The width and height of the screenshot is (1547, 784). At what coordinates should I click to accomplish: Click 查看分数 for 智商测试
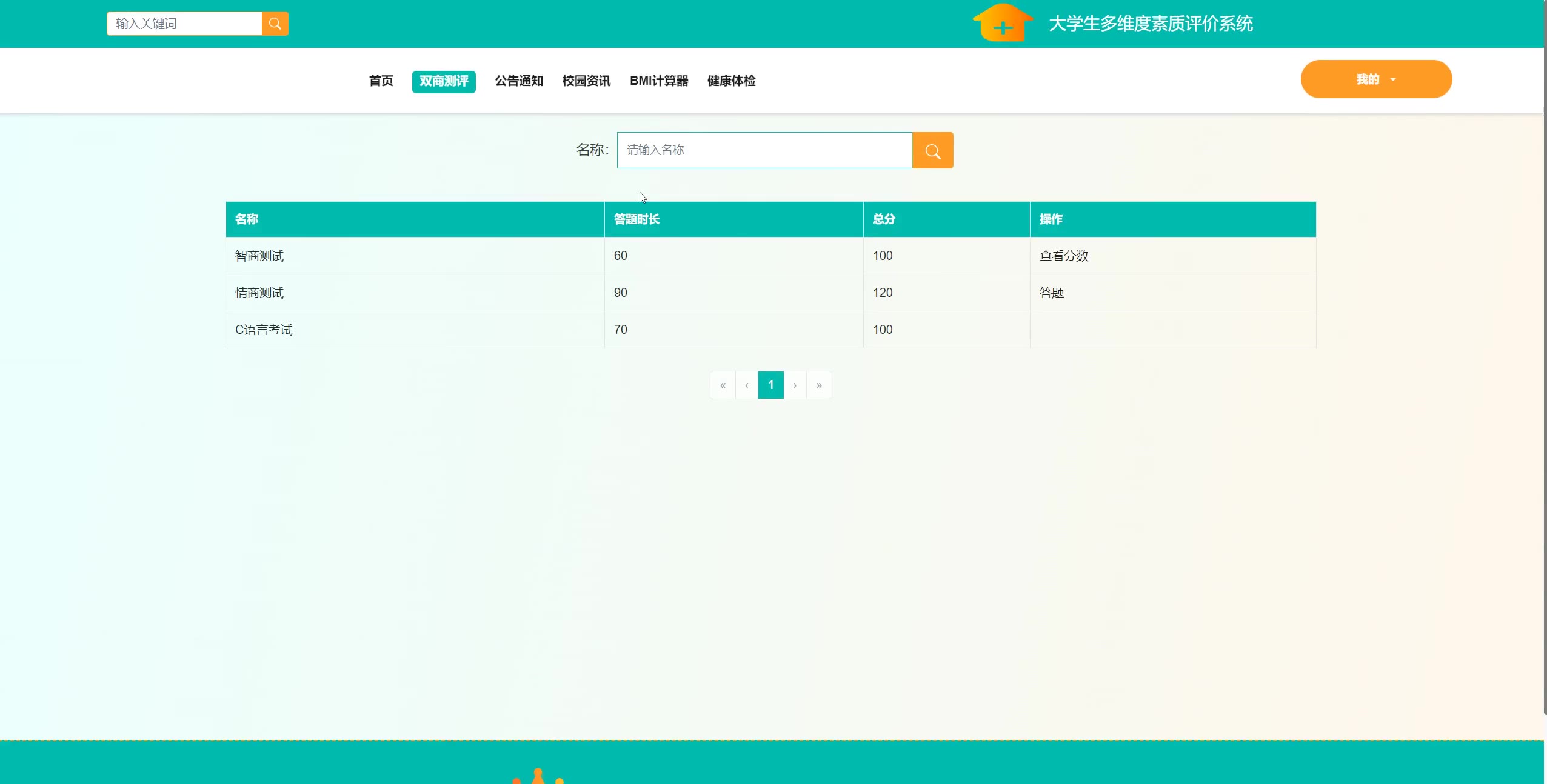tap(1064, 256)
